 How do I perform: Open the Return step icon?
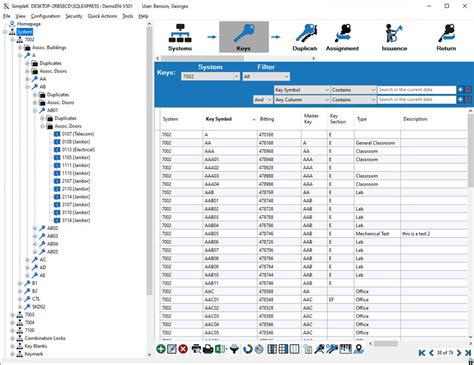[446, 37]
